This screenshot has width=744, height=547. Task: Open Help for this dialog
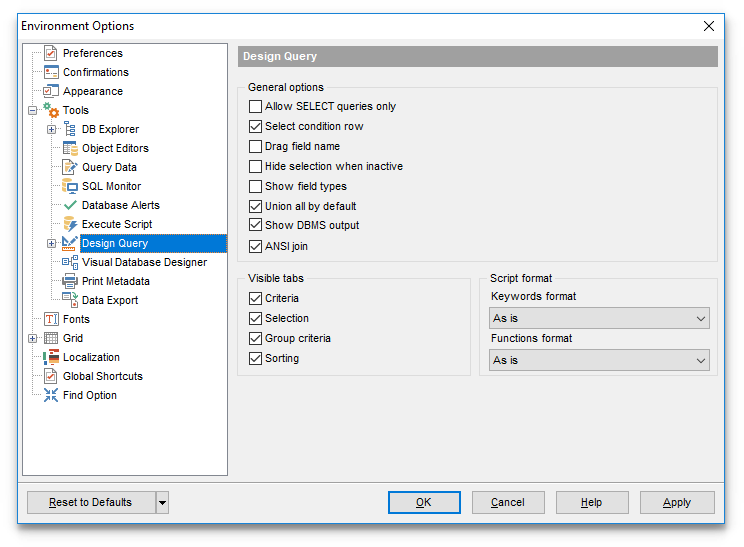coord(592,502)
